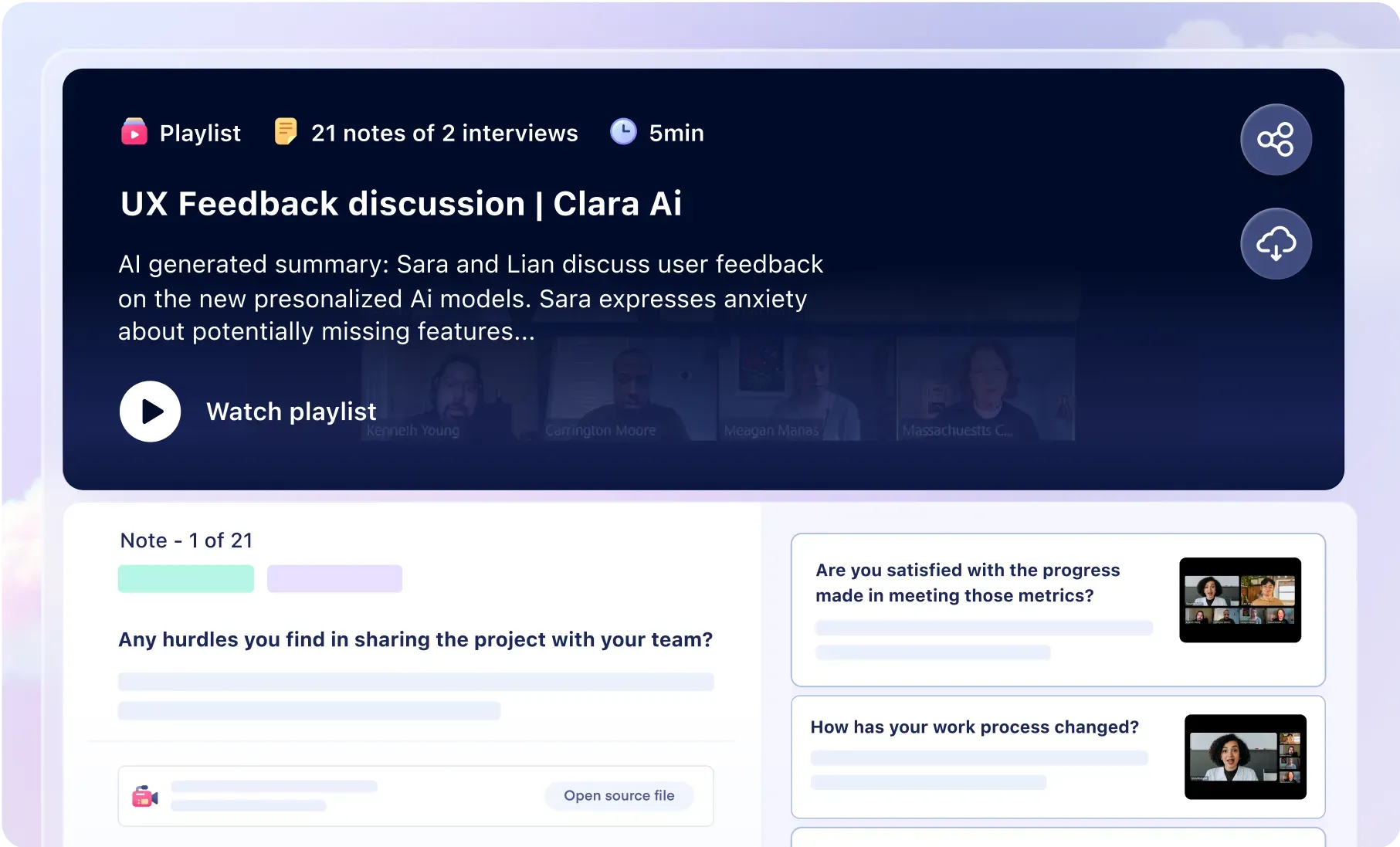Click the Watch playlist label
The width and height of the screenshot is (1400, 847).
click(291, 412)
